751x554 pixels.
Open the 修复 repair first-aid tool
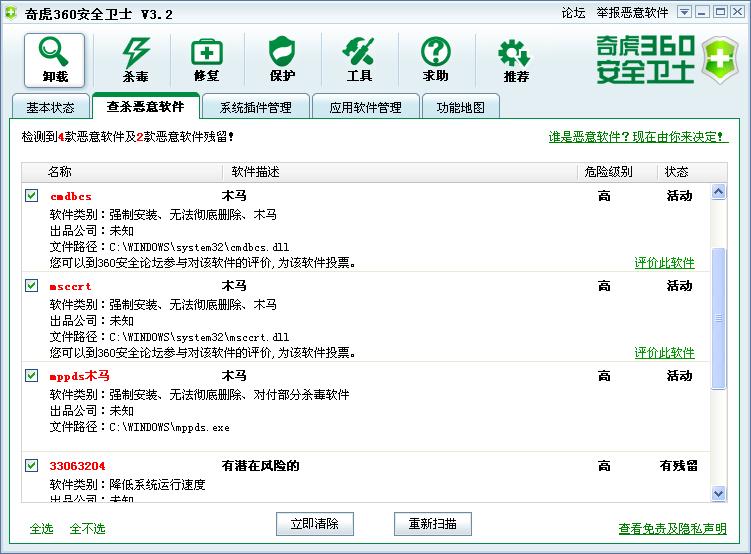coord(206,60)
